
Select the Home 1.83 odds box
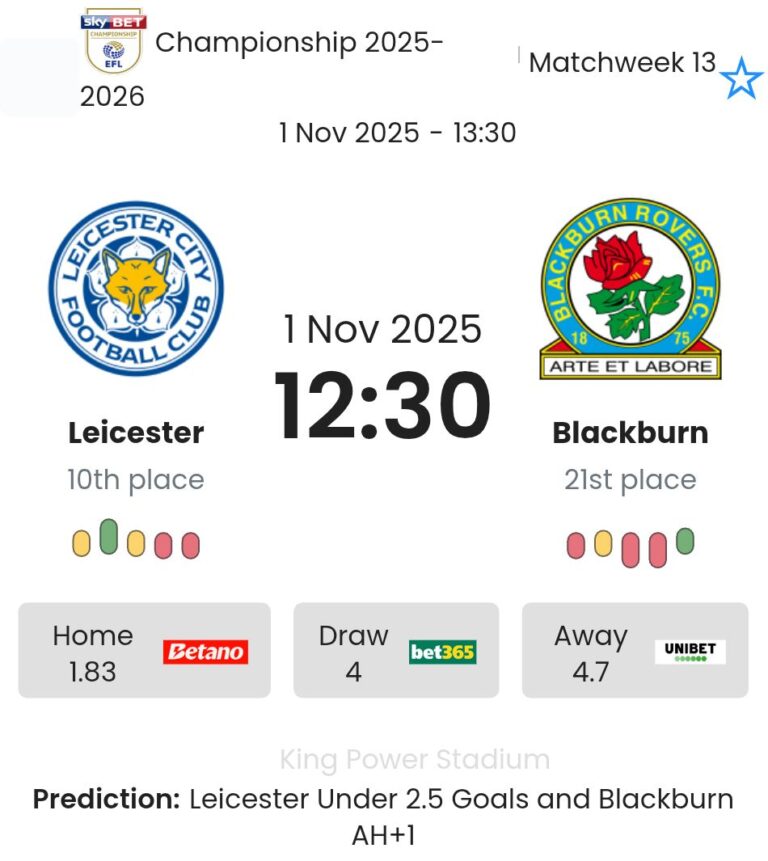(144, 650)
